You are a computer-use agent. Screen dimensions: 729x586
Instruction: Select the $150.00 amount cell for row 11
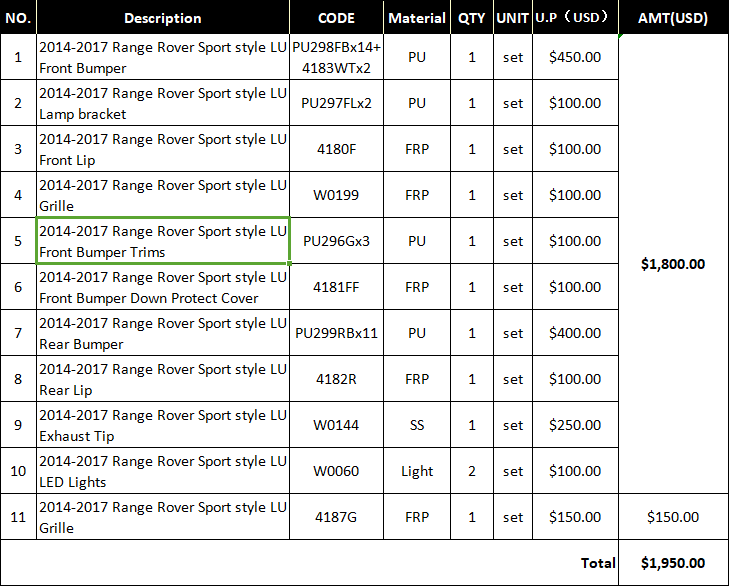coord(673,517)
